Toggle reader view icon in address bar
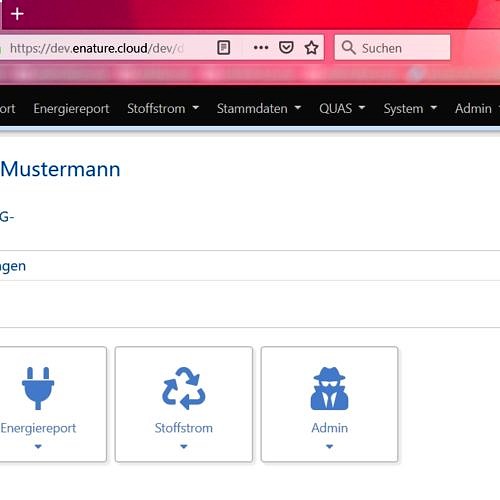 (224, 48)
